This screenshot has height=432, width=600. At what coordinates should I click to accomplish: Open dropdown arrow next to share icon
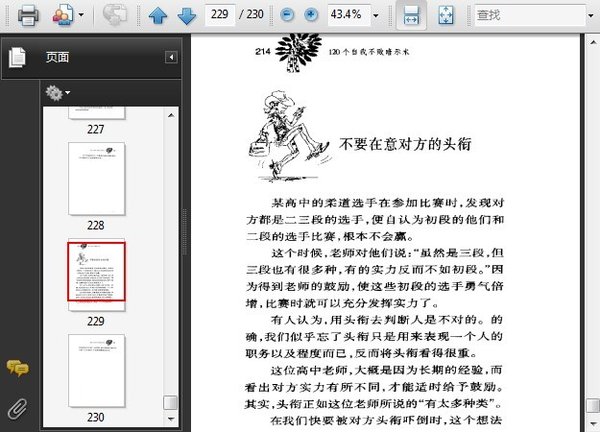tap(81, 15)
